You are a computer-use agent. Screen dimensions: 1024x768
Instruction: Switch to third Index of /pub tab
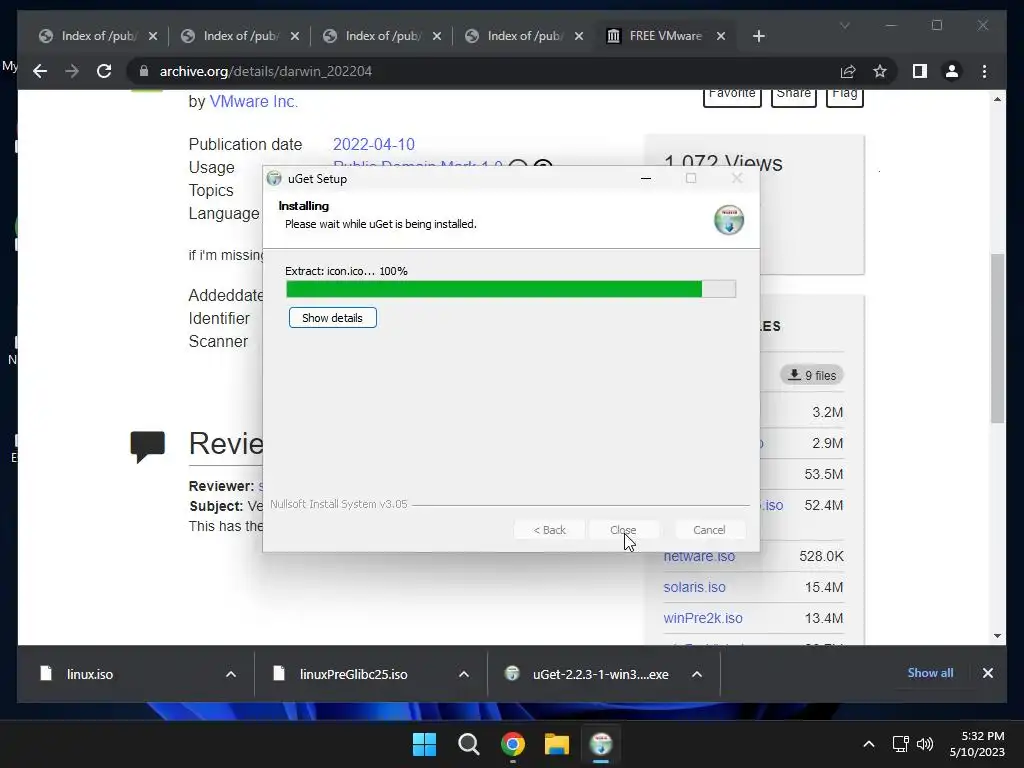tap(382, 36)
